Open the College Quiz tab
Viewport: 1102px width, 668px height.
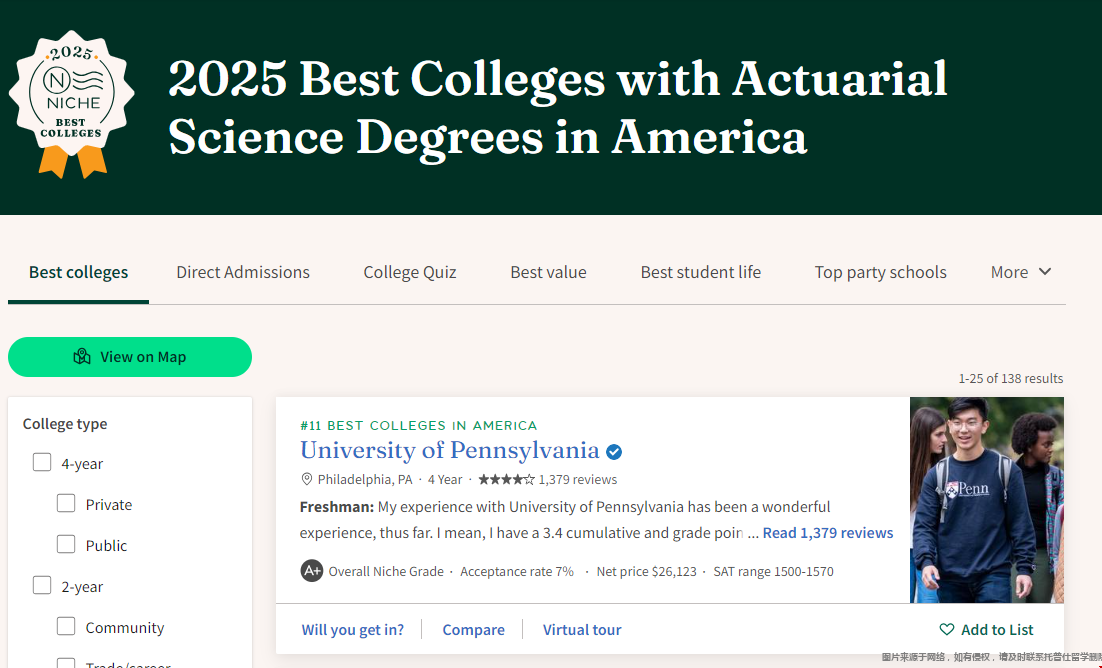coord(410,272)
